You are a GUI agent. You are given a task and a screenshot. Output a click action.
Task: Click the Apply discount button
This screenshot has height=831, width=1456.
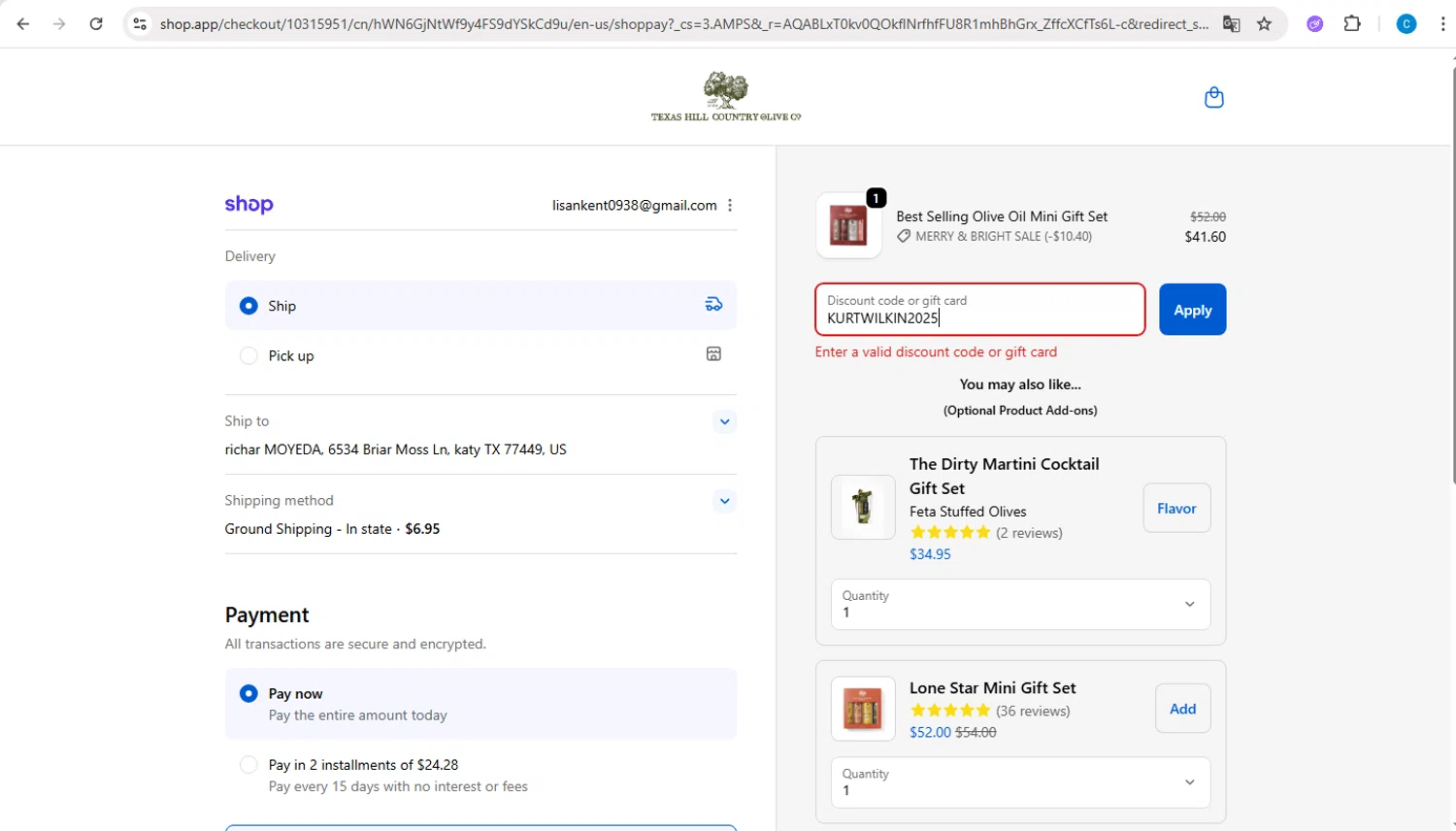tap(1192, 310)
